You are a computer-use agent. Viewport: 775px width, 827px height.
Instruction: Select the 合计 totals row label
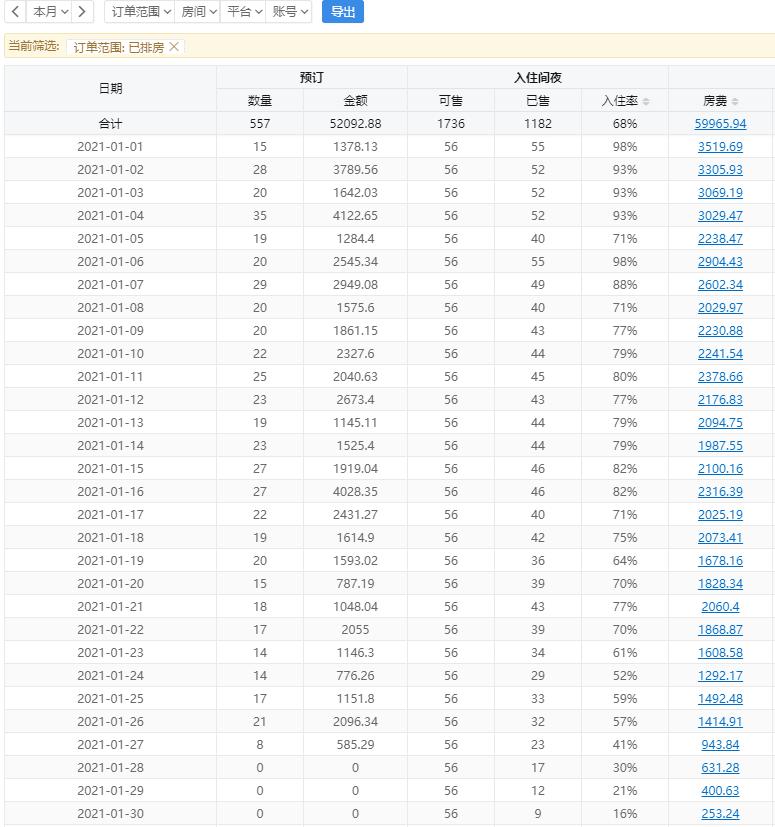111,123
